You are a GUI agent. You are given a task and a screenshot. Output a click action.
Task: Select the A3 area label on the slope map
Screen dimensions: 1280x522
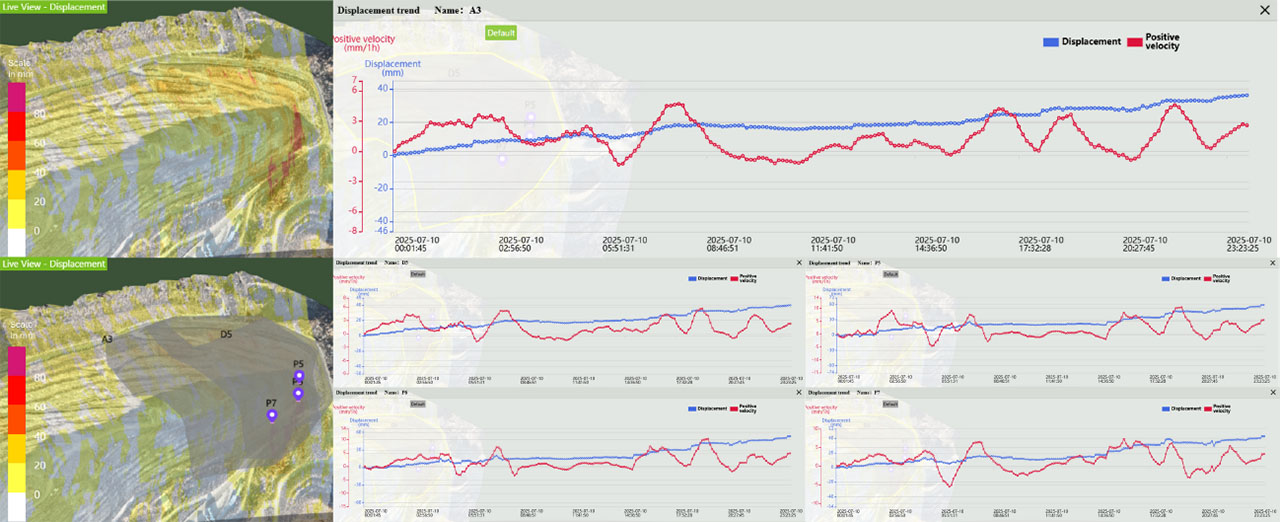107,340
